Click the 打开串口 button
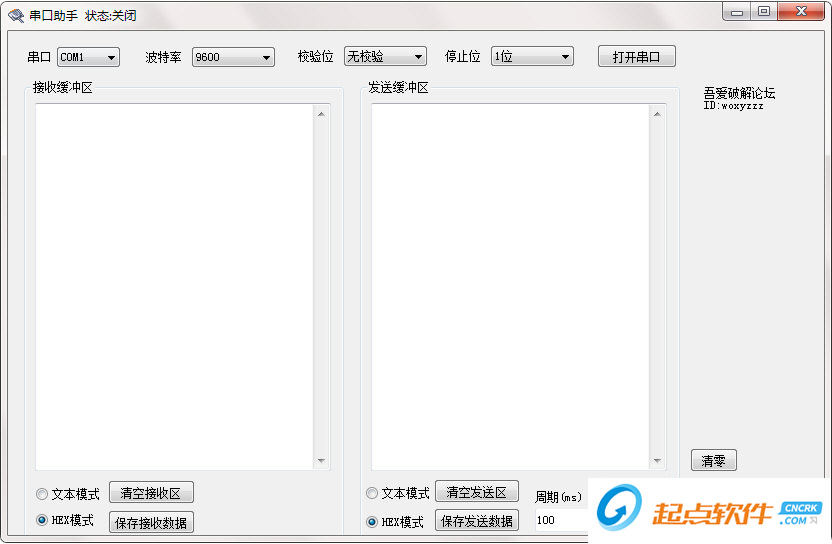 click(637, 56)
